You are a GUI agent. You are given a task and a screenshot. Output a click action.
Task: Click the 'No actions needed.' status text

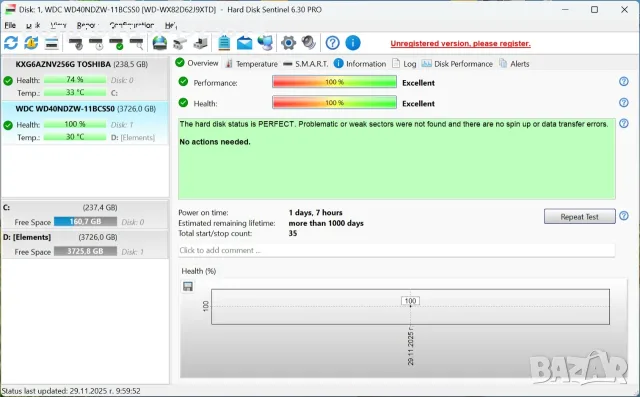(x=215, y=142)
